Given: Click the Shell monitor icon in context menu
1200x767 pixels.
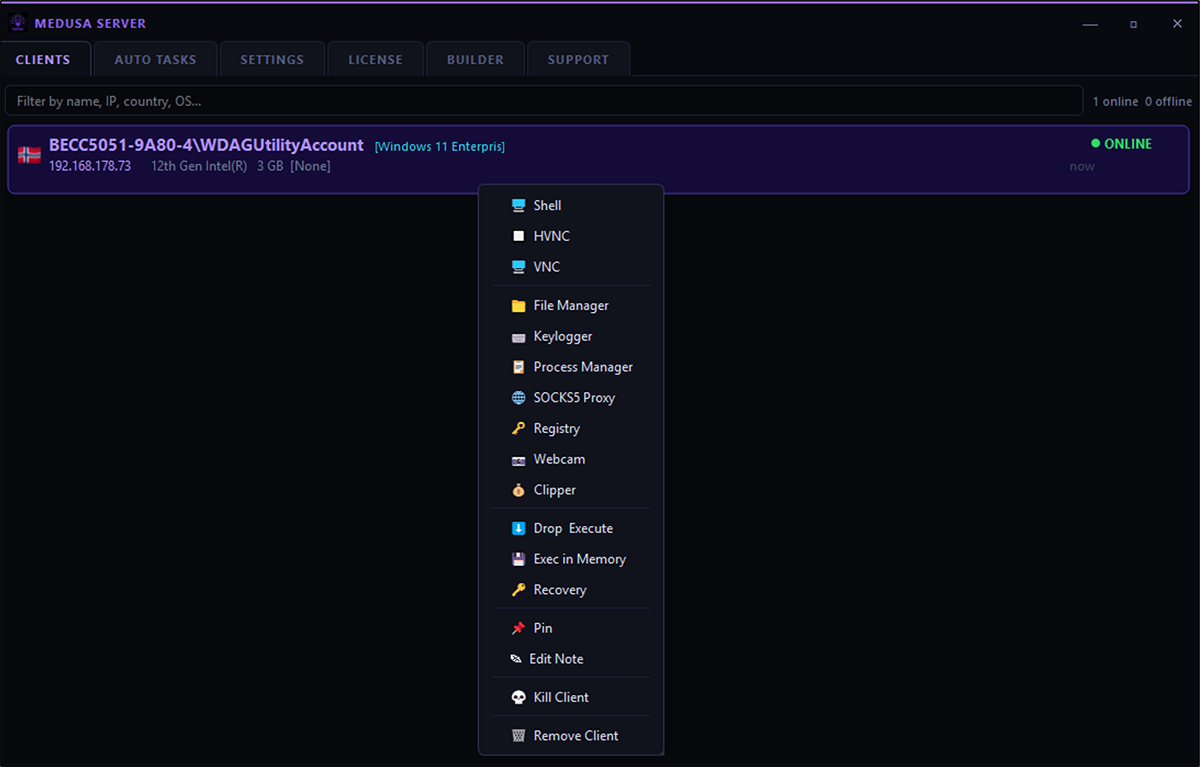Looking at the screenshot, I should [518, 205].
